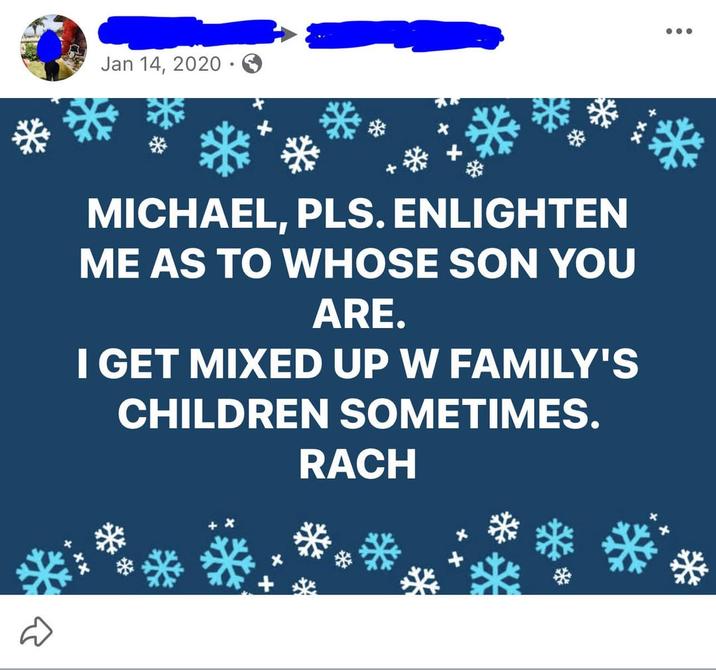716x670 pixels.
Task: Click the arrow between the two redacted names
Action: [289, 35]
